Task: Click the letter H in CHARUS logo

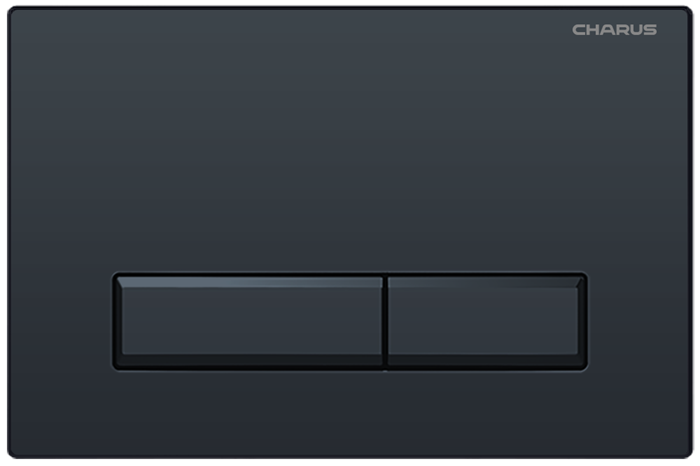Action: 593,30
